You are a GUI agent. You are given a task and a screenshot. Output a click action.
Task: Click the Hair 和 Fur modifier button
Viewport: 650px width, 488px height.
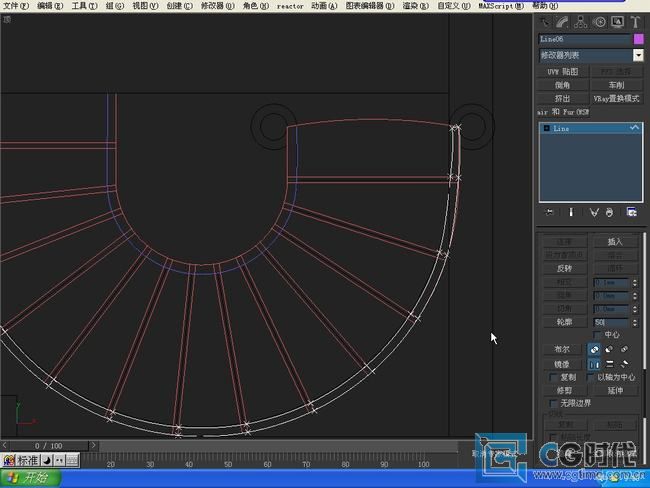[563, 112]
